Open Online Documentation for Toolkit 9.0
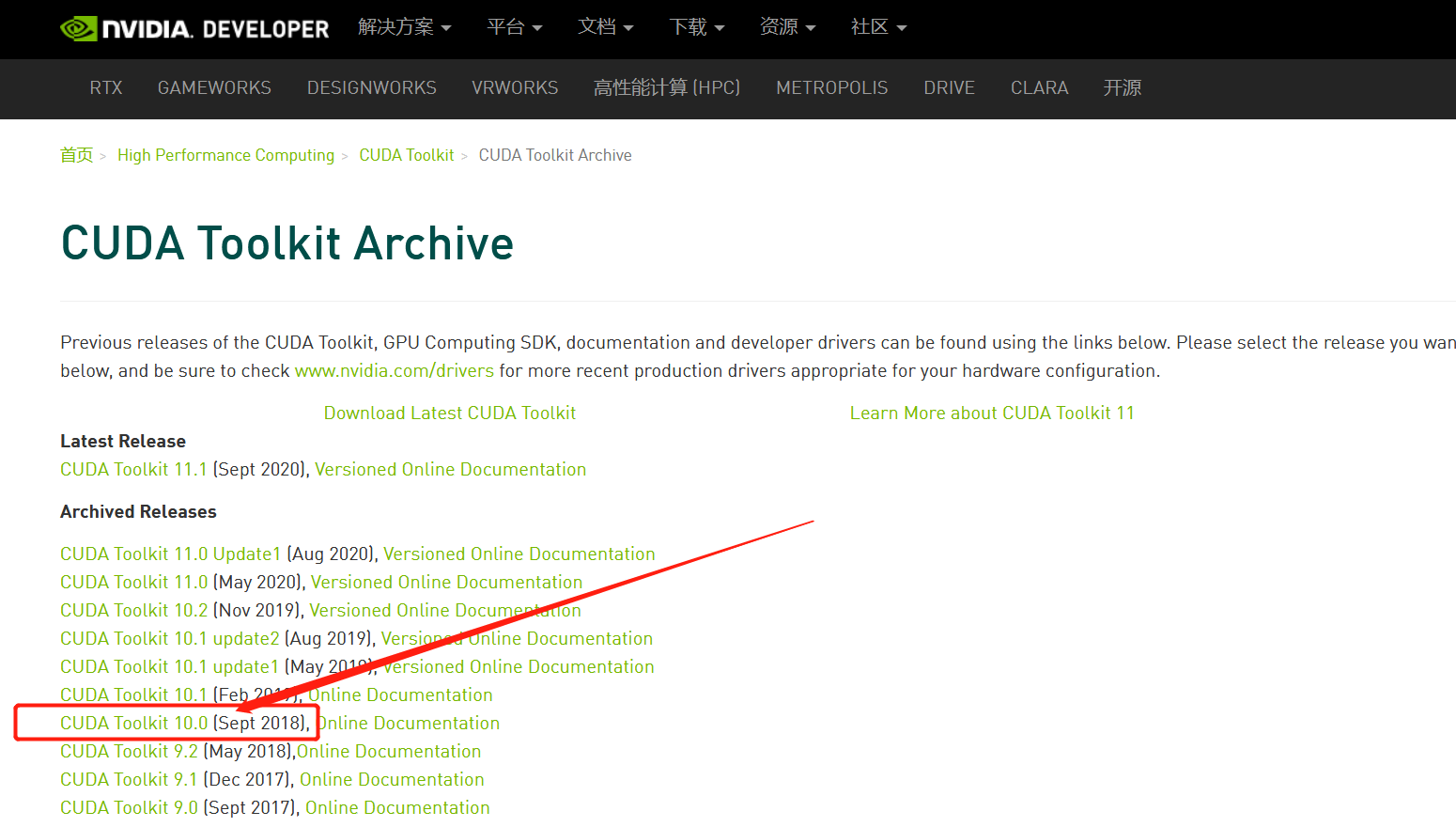1456x827 pixels. [397, 807]
